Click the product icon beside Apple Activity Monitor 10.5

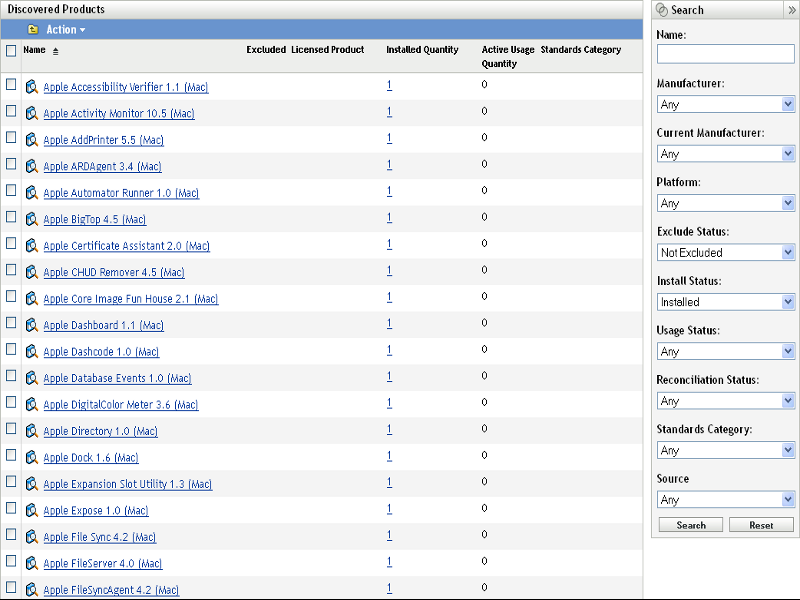tap(32, 113)
